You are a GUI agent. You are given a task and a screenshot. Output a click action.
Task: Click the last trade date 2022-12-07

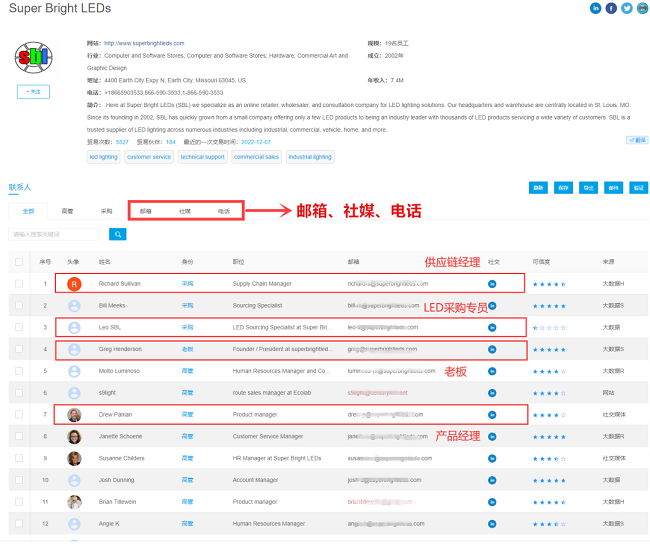(256, 142)
